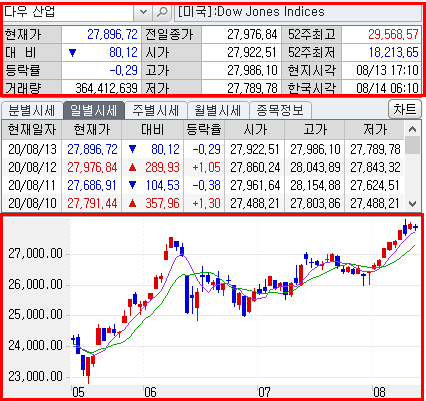Click the table scrollbar up arrow
Image resolution: width=426 pixels, height=401 pixels.
413,129
